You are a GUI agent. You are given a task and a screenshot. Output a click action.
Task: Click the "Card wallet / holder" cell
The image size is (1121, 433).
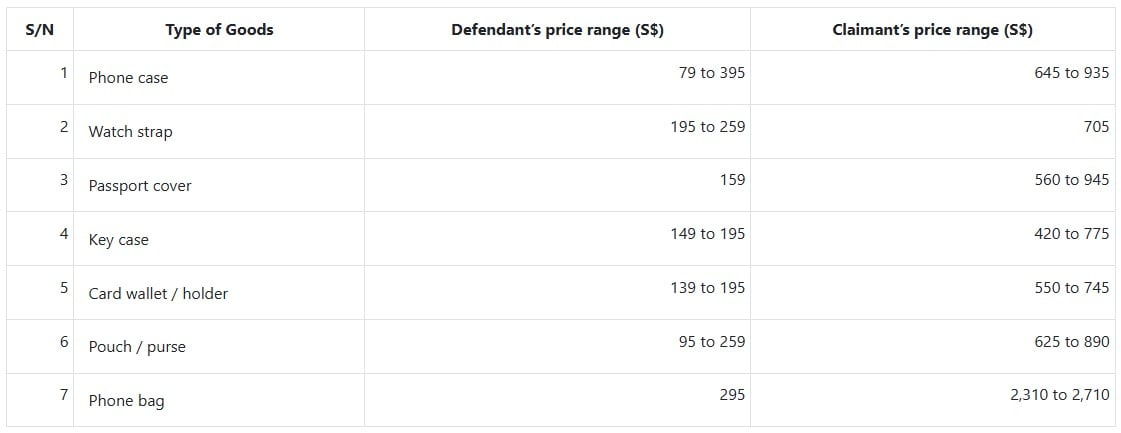pos(158,294)
